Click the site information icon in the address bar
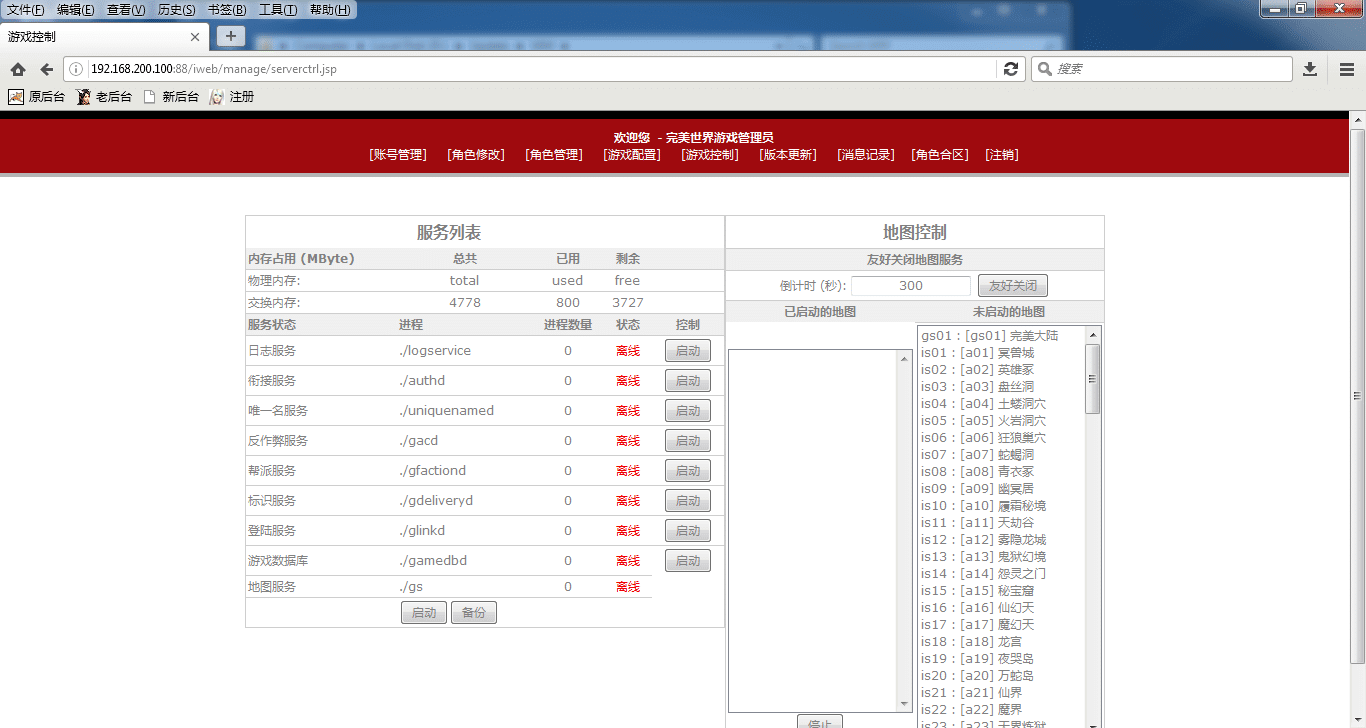This screenshot has width=1366, height=728. click(x=76, y=69)
